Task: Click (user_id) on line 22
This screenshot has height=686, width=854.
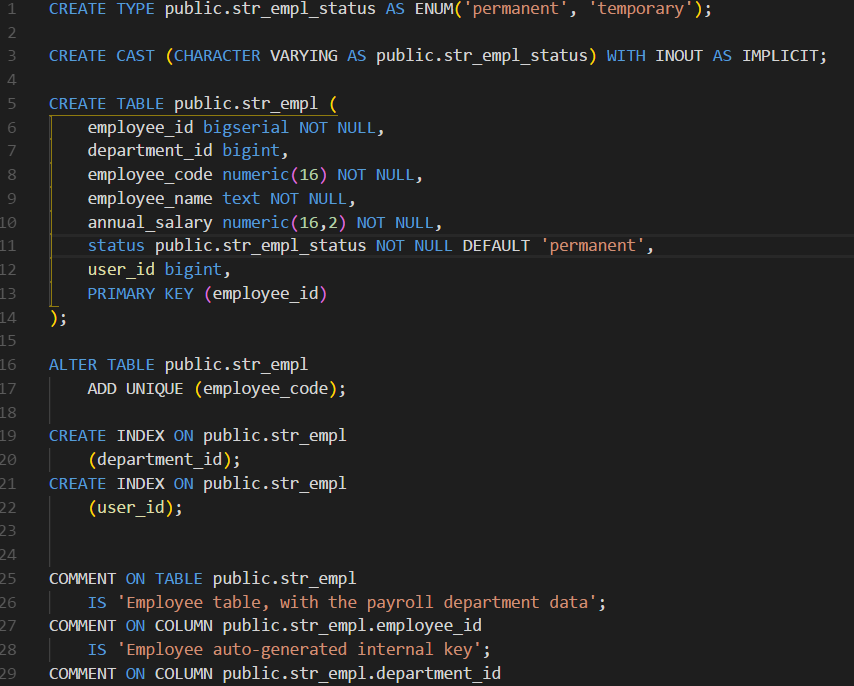Action: [131, 508]
